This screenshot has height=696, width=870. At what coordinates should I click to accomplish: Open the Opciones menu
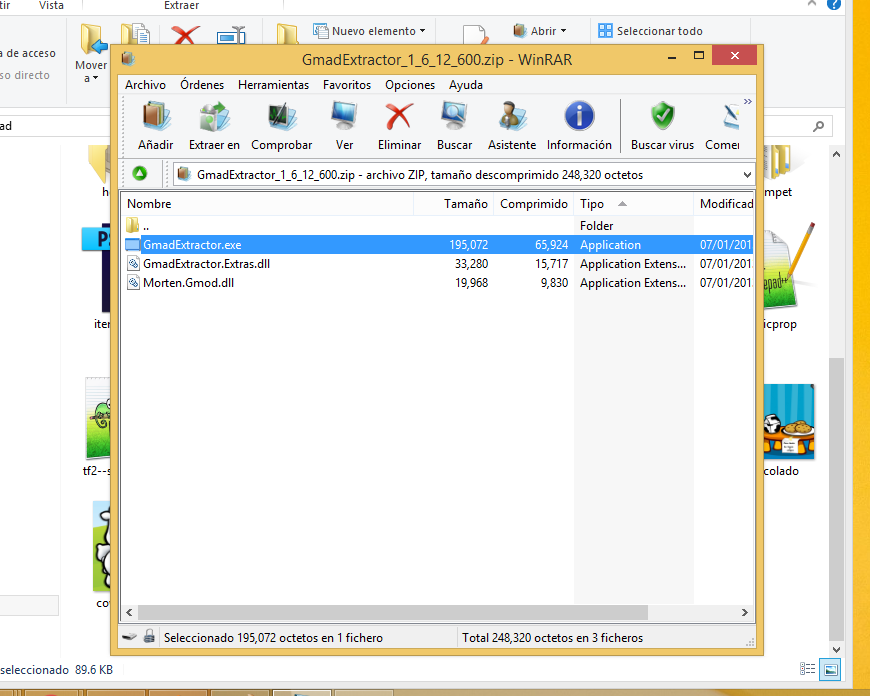pyautogui.click(x=410, y=85)
